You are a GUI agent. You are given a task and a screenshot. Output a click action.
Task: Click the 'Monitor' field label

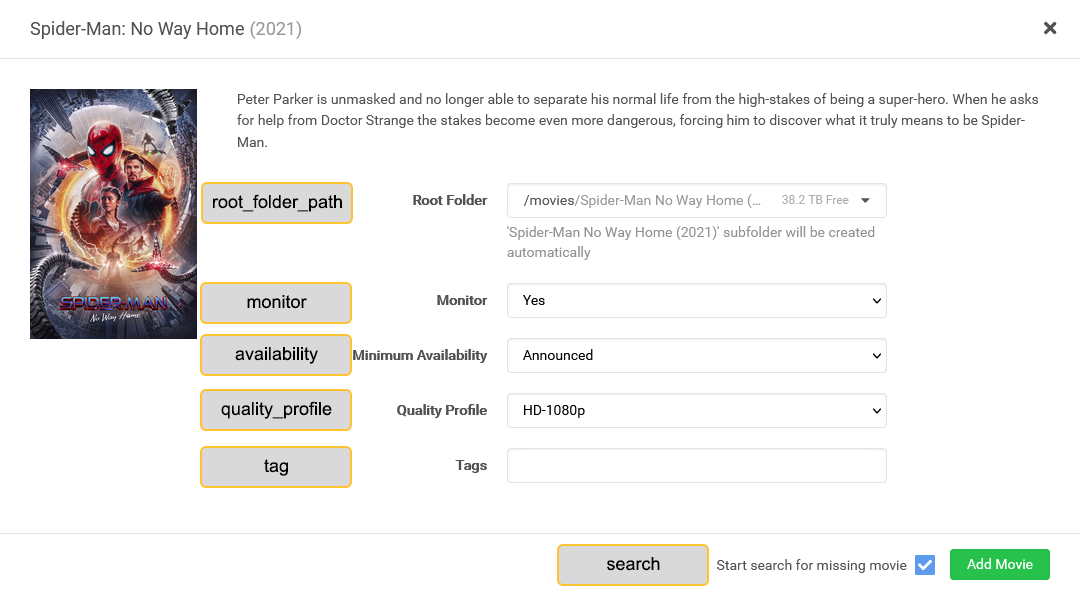pyautogui.click(x=461, y=300)
